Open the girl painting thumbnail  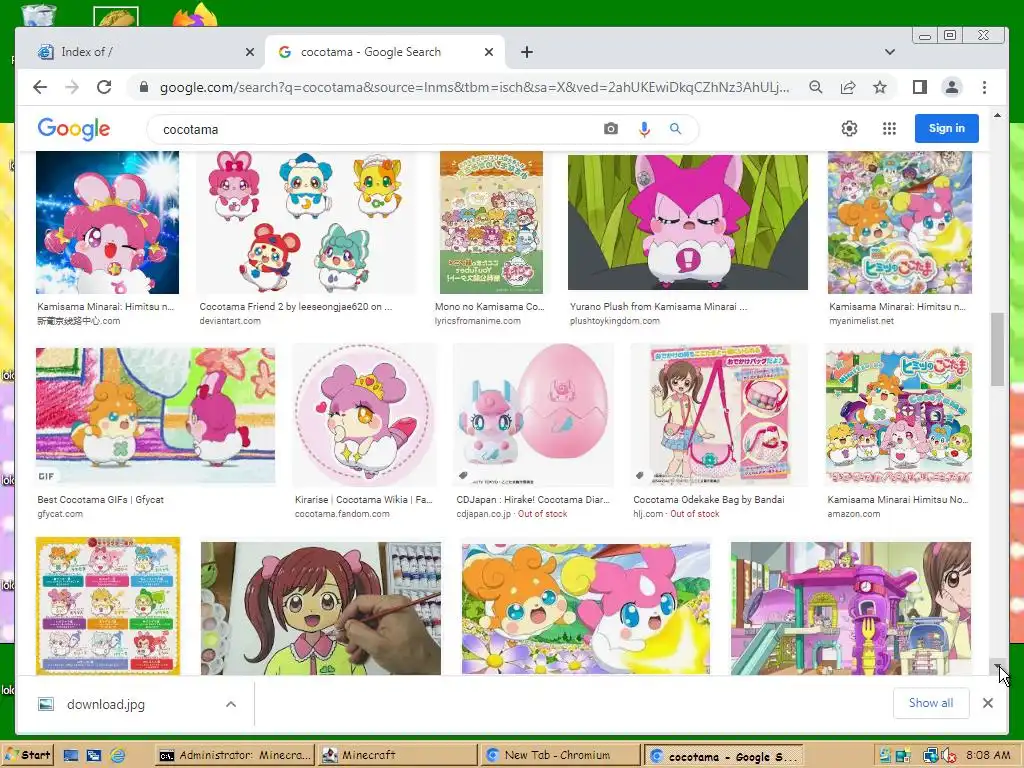(321, 608)
